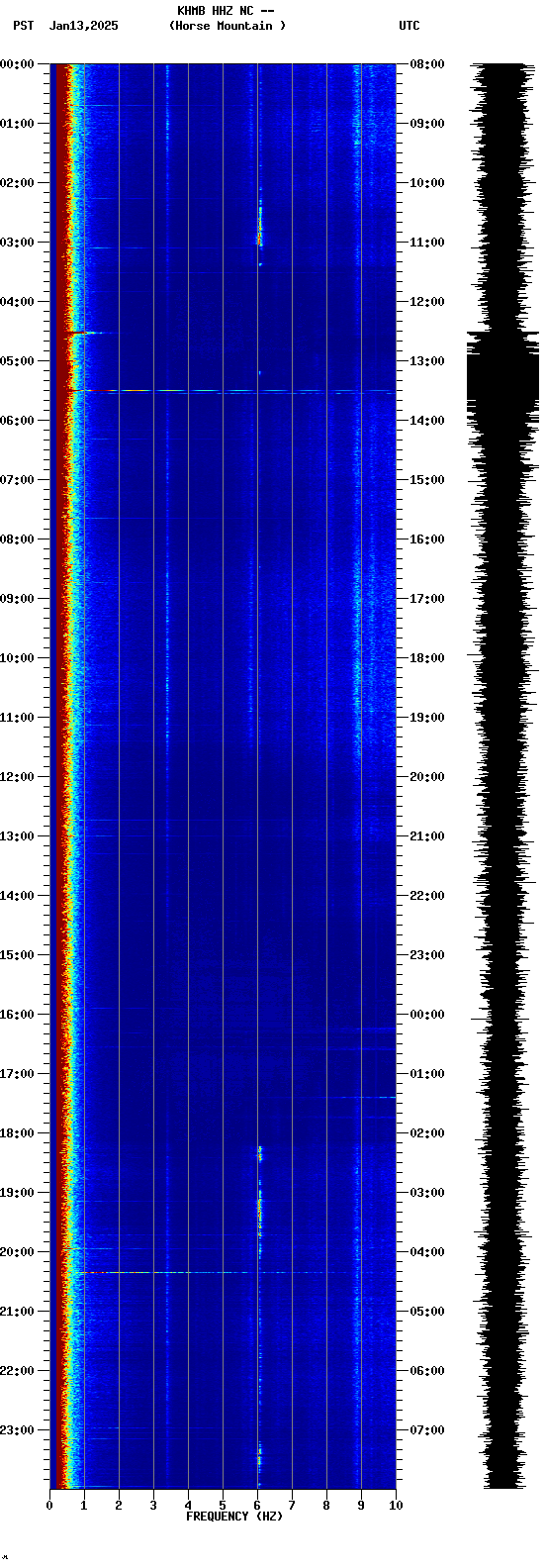Click the "(Horse Mountain )" station name
546x1568 pixels.
[227, 26]
